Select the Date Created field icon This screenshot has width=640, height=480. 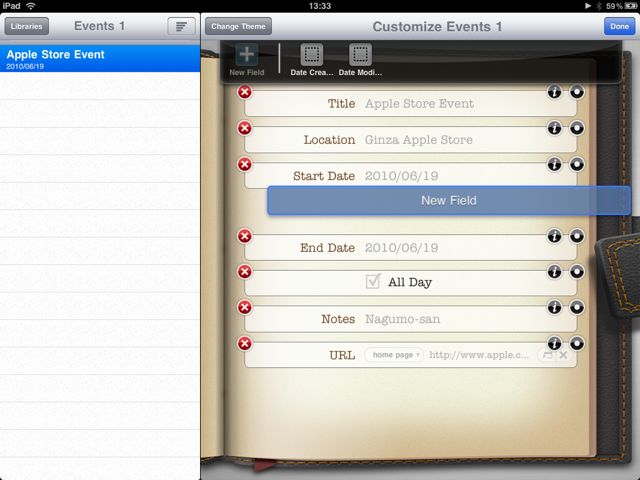pyautogui.click(x=311, y=54)
